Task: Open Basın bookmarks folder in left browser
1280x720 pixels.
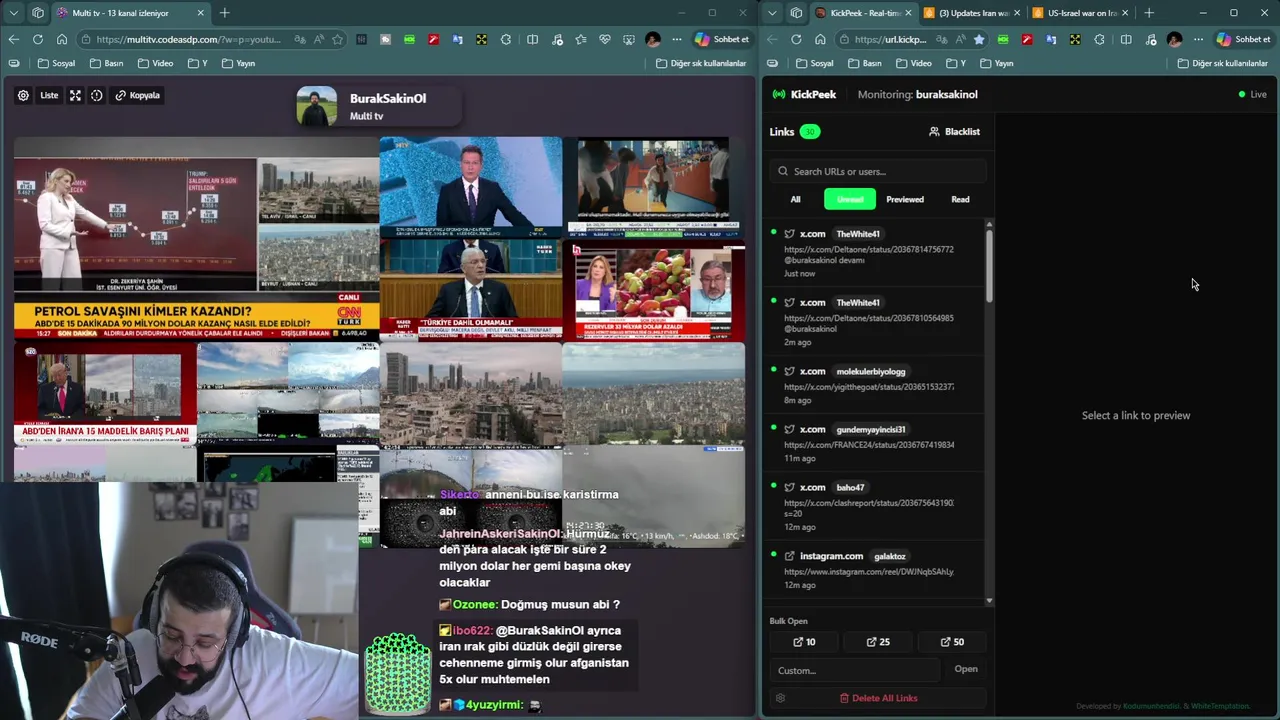Action: tap(107, 63)
